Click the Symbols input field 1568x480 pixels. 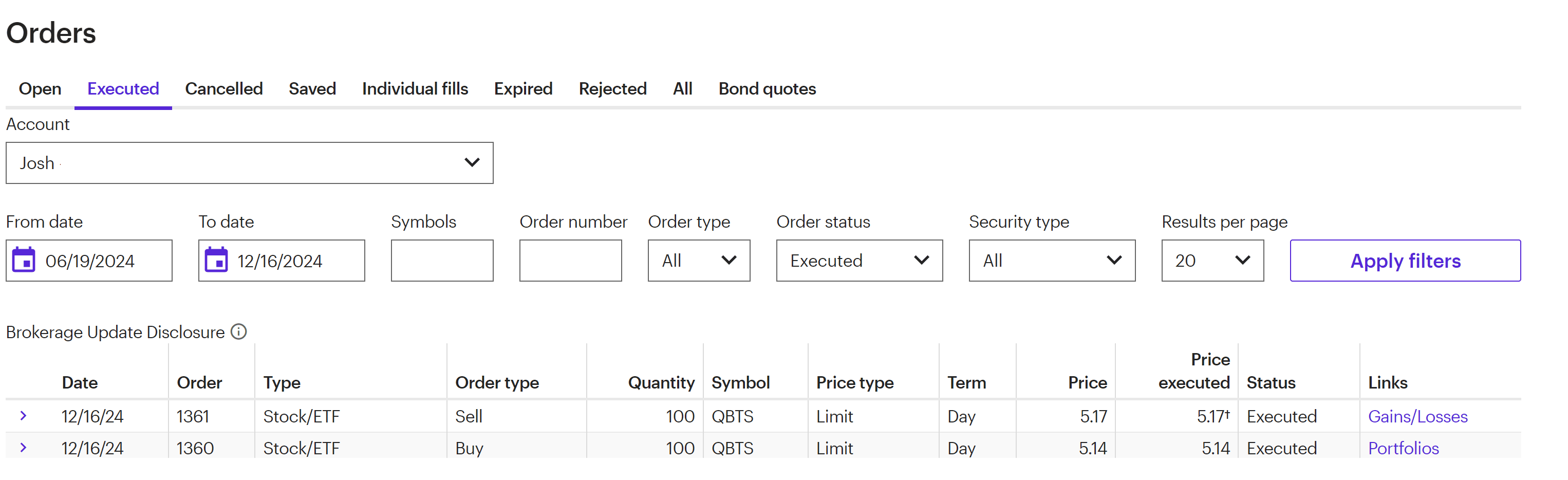click(x=442, y=260)
